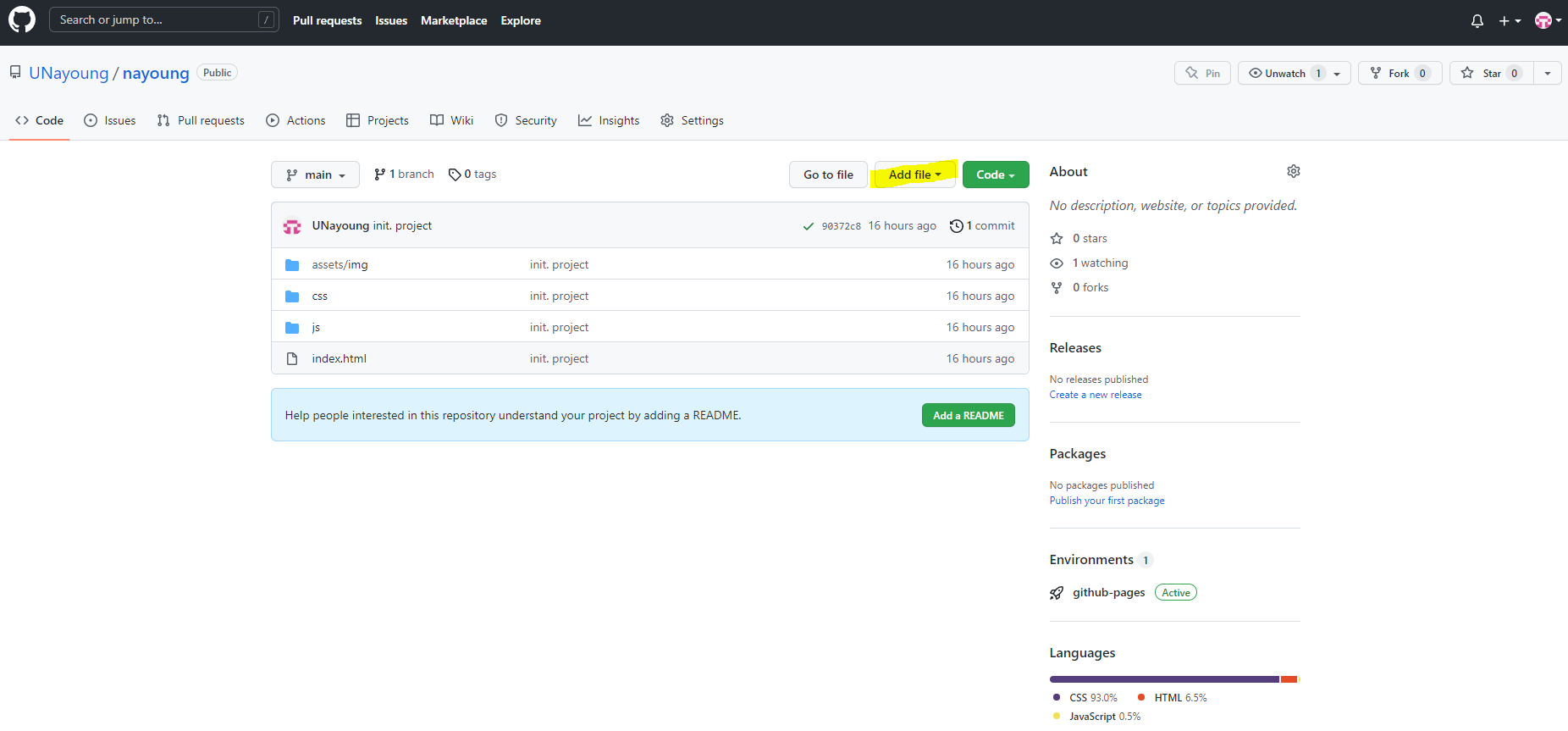Open the About settings gear

pyautogui.click(x=1294, y=171)
